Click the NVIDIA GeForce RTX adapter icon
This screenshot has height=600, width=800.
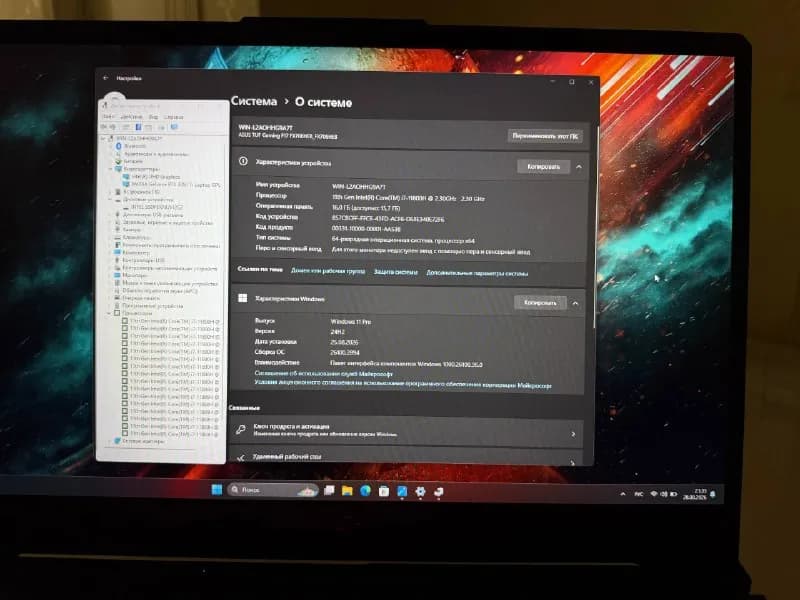tap(126, 184)
